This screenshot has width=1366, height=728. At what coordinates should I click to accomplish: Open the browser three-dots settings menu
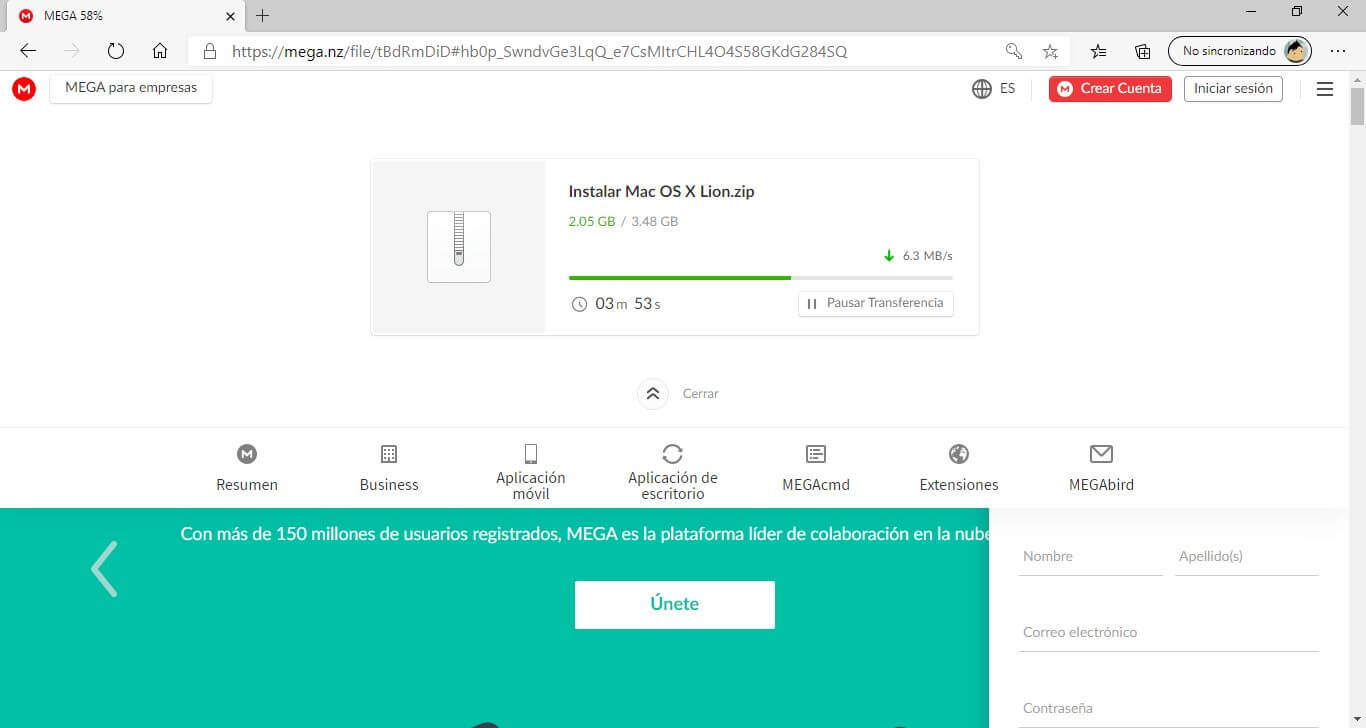pos(1338,51)
